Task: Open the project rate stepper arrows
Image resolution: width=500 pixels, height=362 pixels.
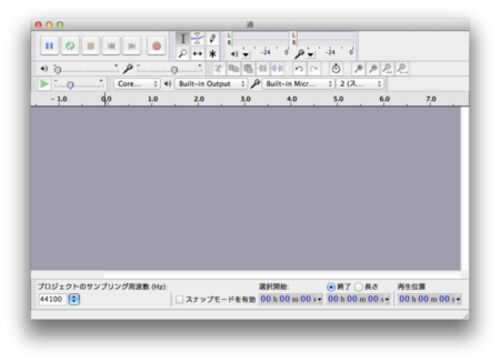Action: click(x=74, y=299)
